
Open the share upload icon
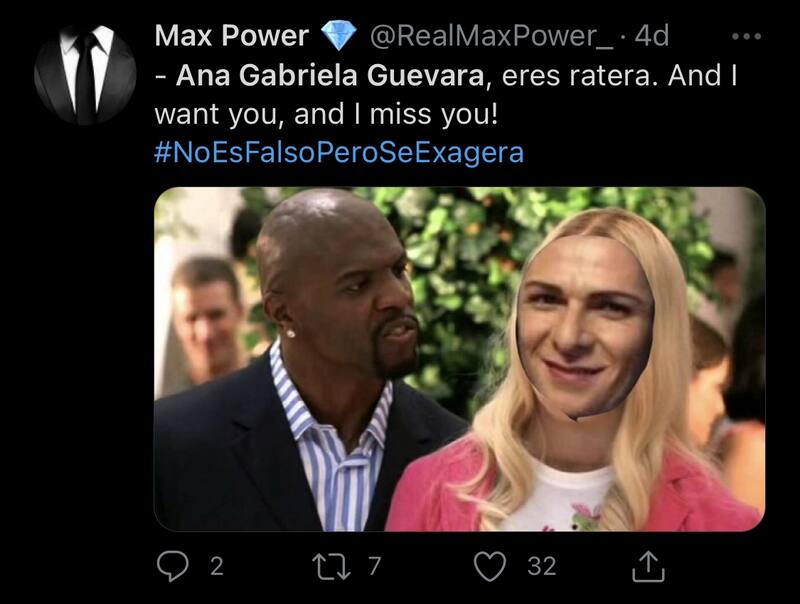tap(648, 566)
